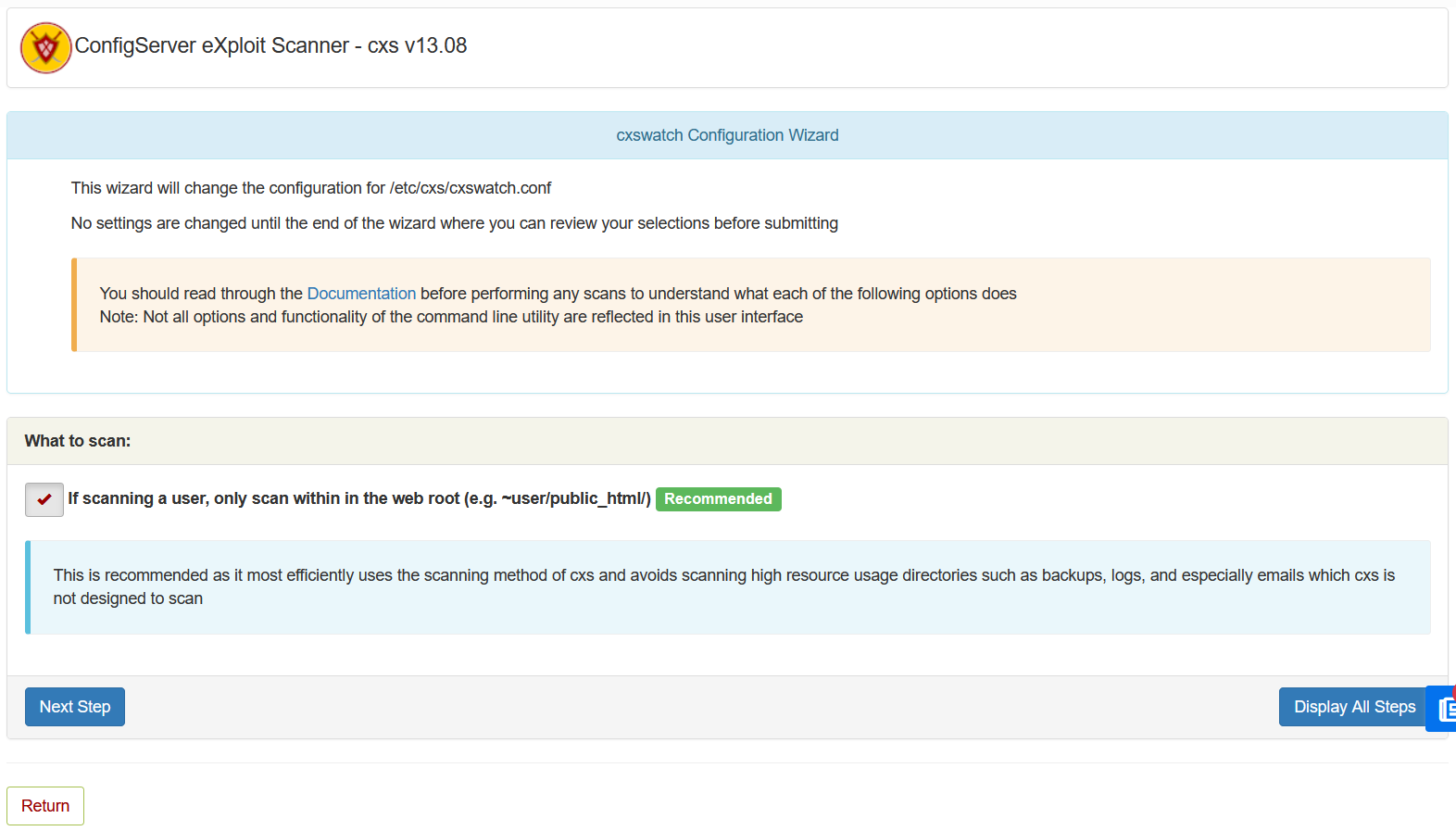Open the floating blue clipboard widget
This screenshot has height=831, width=1456.
(1443, 710)
